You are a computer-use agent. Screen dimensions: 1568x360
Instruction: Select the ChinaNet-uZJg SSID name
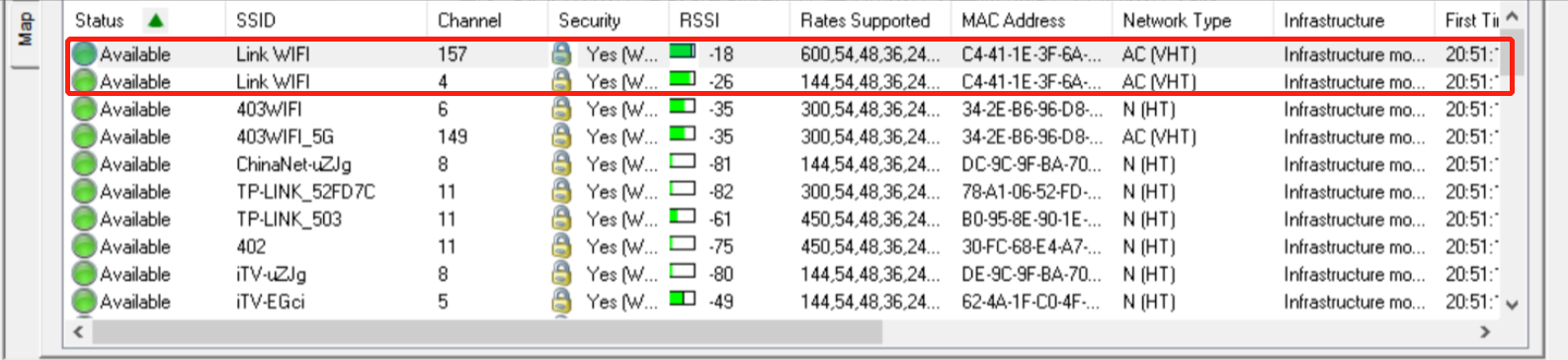293,164
